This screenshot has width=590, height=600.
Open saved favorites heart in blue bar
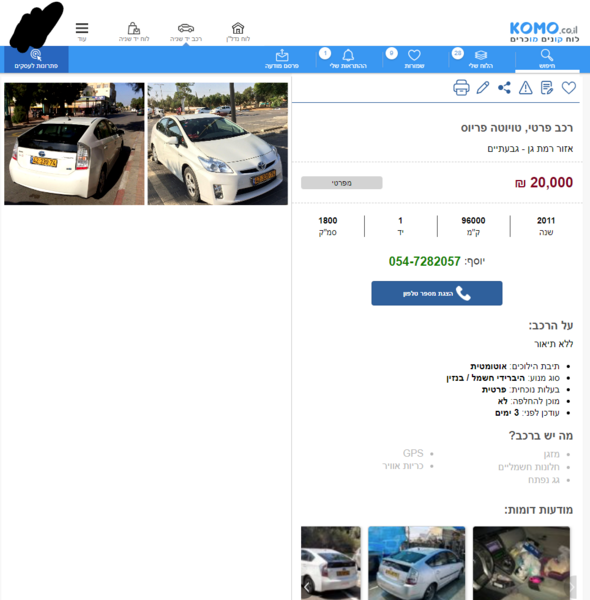pos(414,59)
